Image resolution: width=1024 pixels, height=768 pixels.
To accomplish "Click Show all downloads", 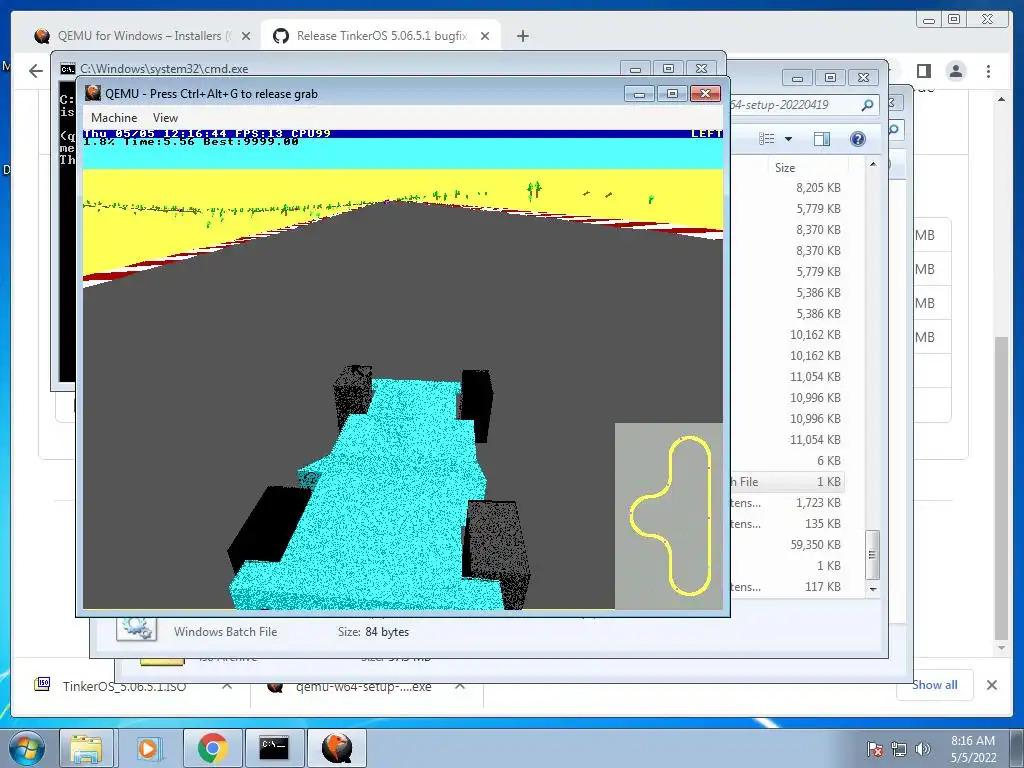I will (x=935, y=685).
